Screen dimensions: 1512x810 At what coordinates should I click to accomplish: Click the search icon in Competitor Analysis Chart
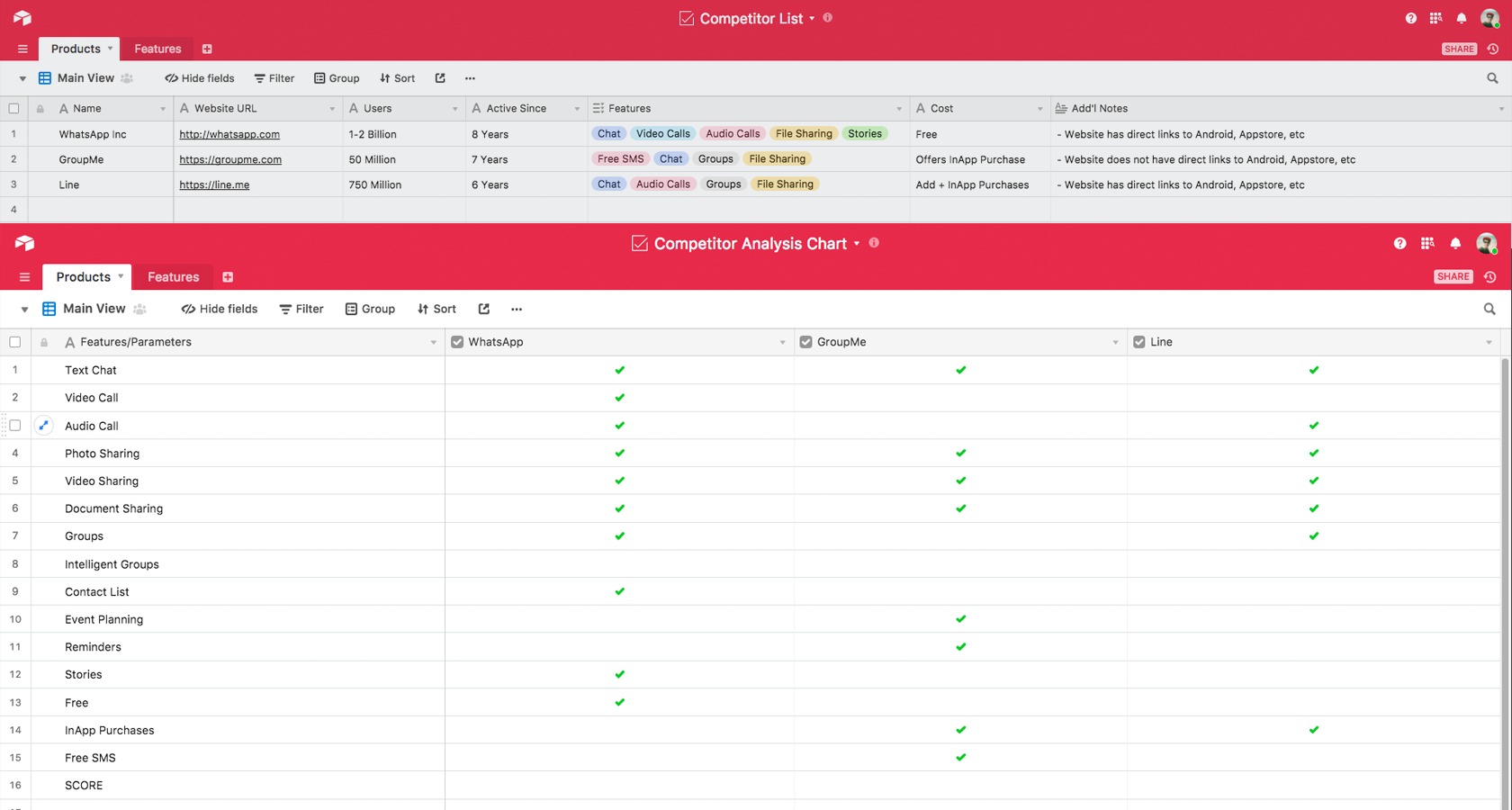[1489, 309]
